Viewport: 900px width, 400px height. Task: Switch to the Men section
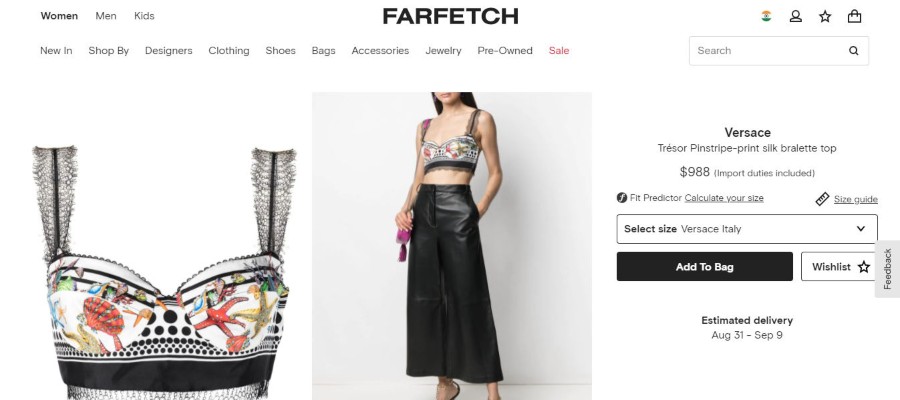point(106,16)
